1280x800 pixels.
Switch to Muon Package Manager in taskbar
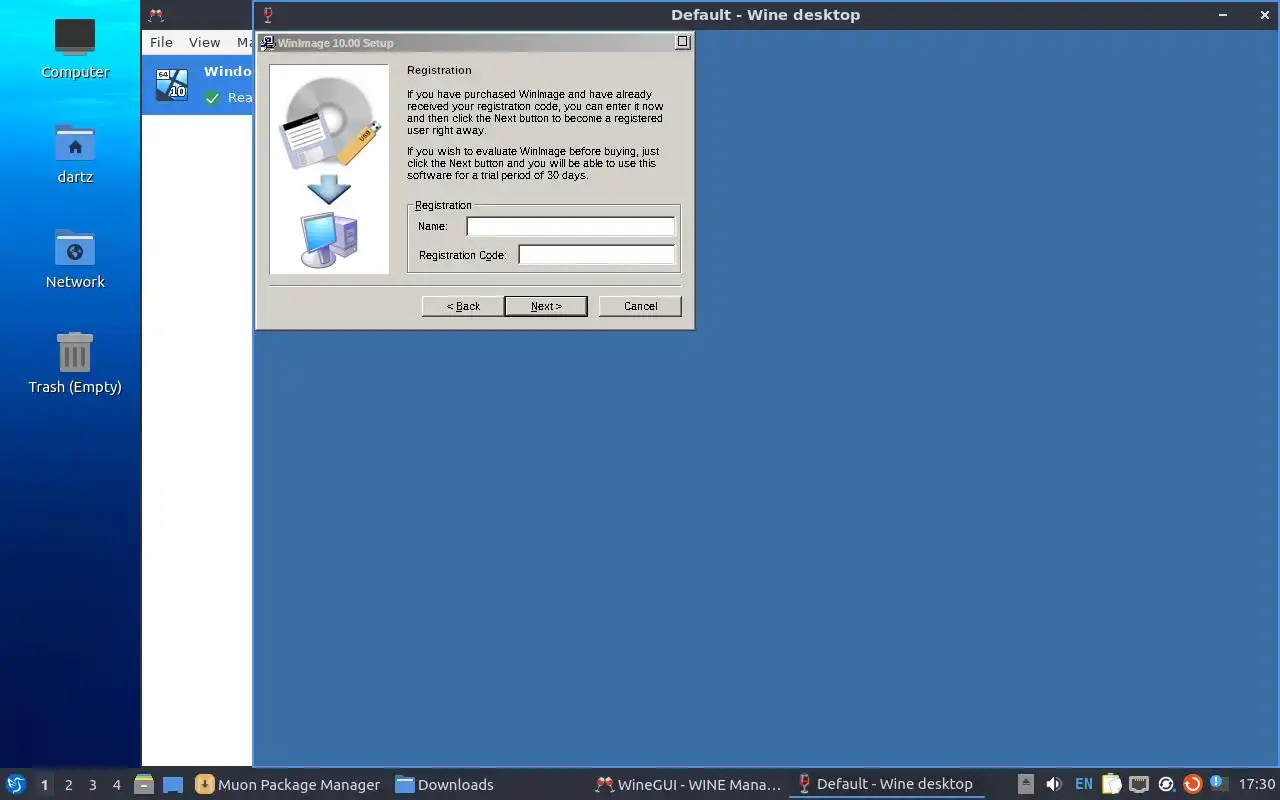coord(288,784)
